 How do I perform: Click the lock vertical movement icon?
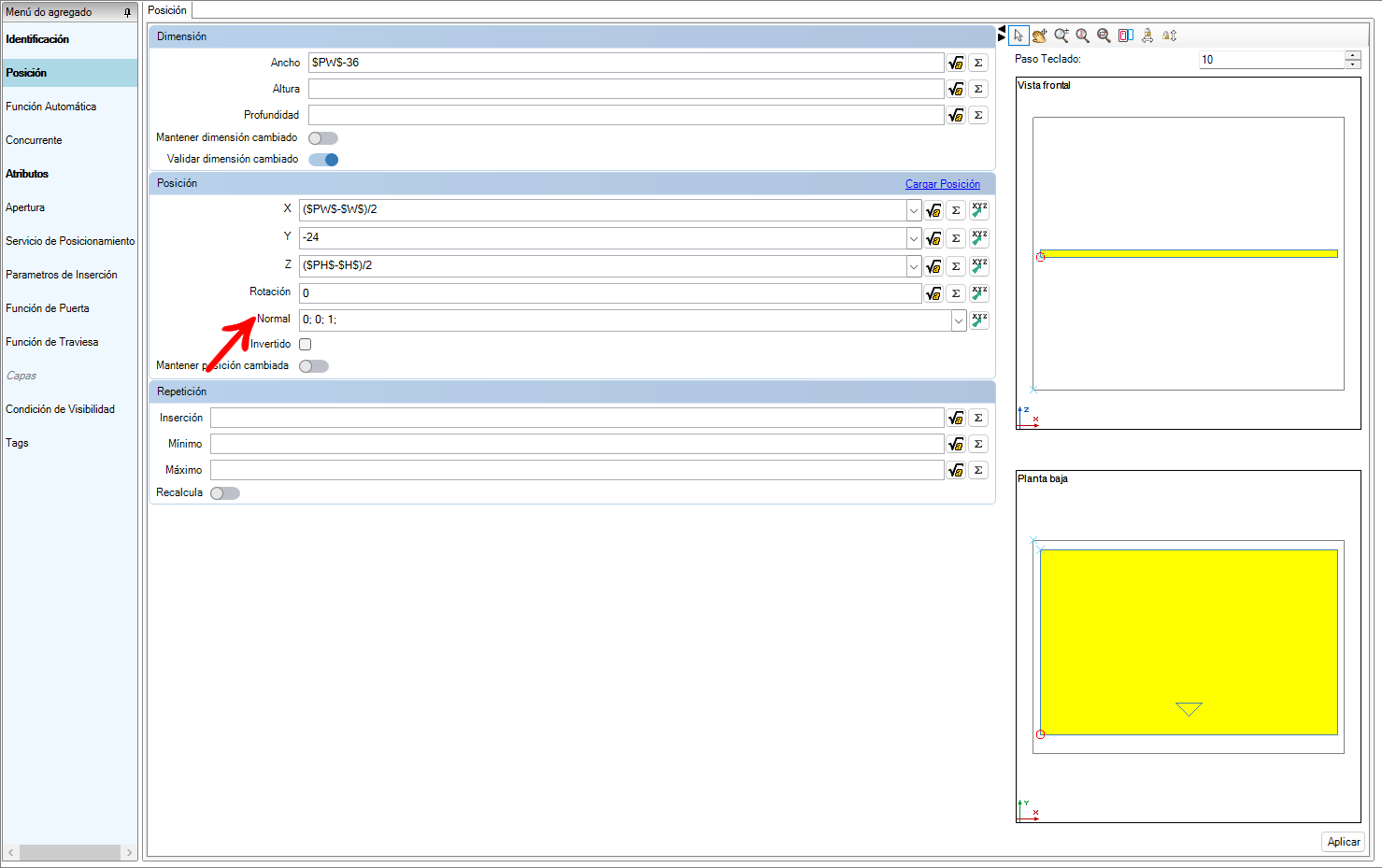tap(1170, 36)
